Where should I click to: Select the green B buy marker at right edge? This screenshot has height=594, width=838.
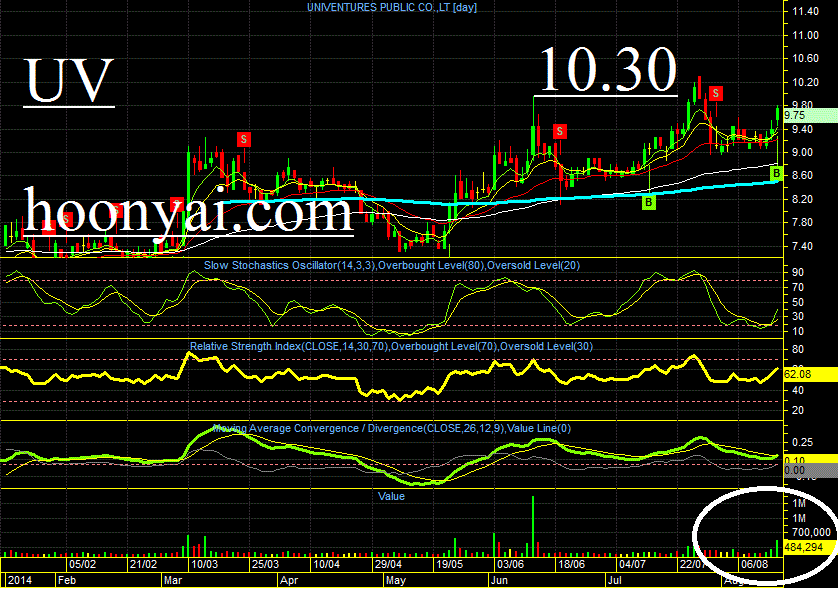pos(776,173)
